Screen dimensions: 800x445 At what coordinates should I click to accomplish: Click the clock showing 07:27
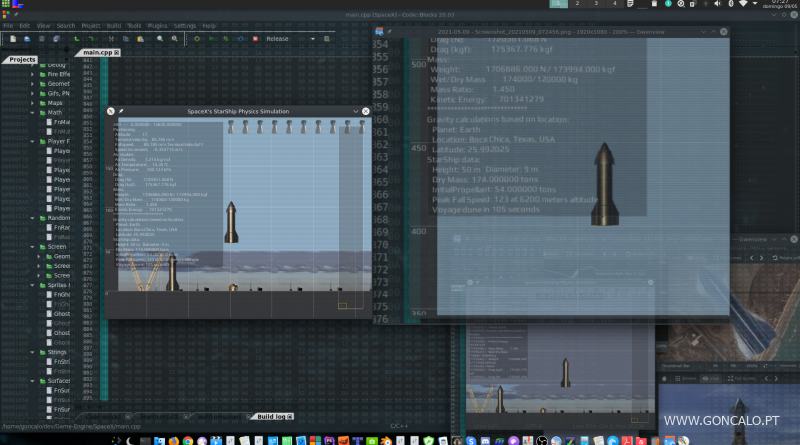(780, 4)
